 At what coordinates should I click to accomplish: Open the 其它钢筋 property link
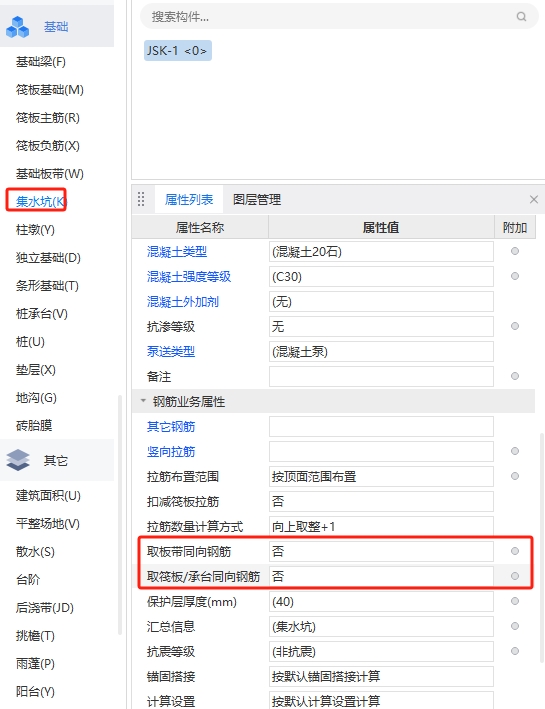tap(171, 426)
